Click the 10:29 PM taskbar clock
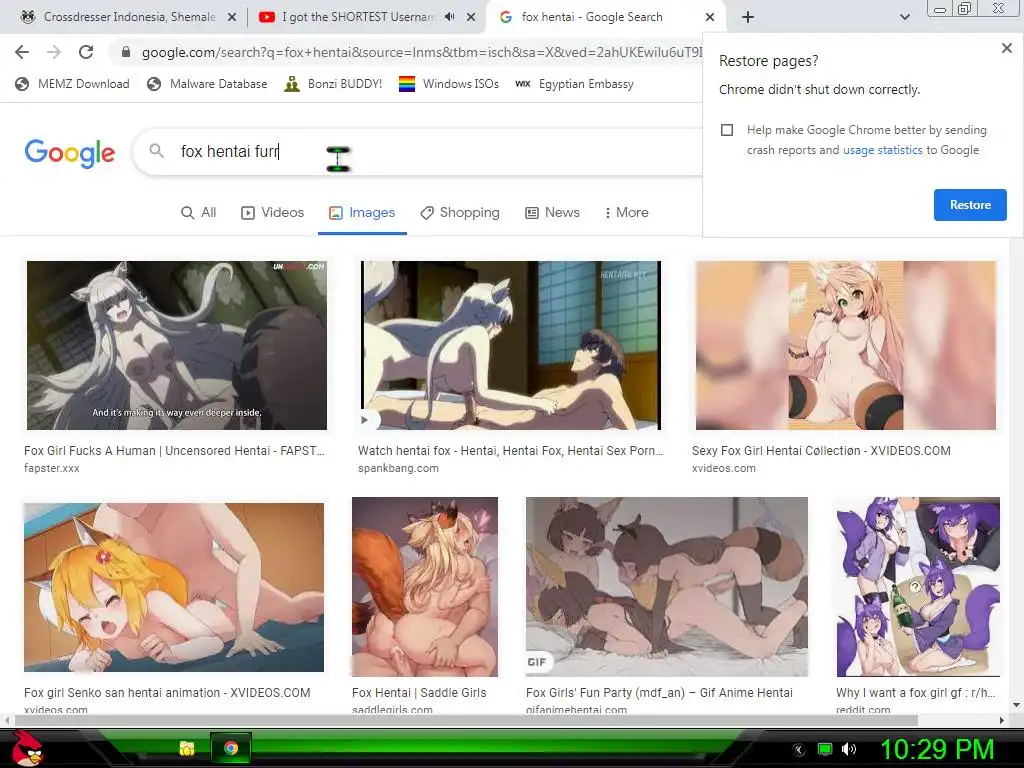This screenshot has height=768, width=1024. pyautogui.click(x=937, y=750)
